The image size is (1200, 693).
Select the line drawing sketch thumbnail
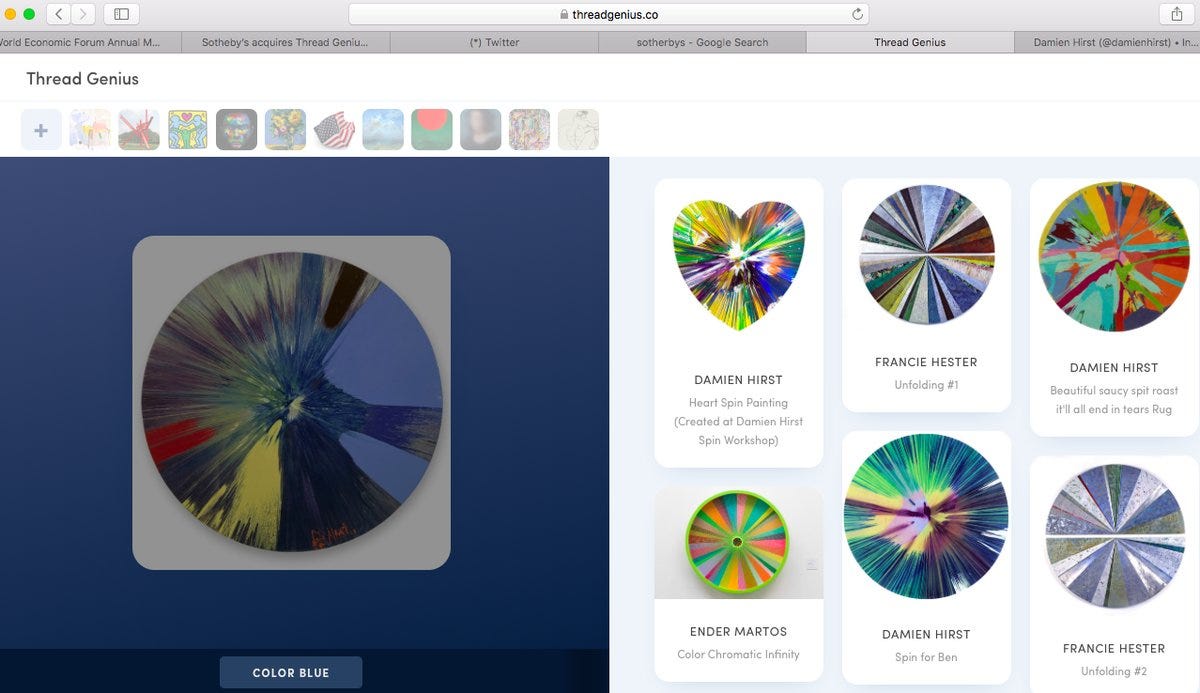(x=579, y=130)
